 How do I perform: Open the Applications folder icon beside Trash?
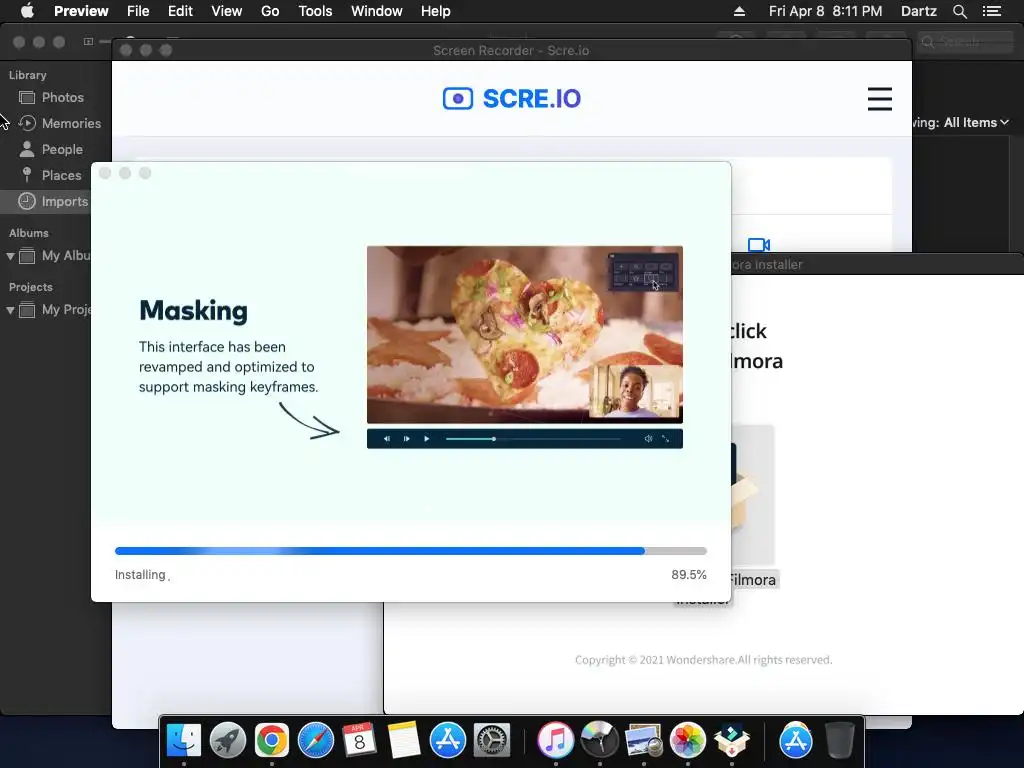coord(795,740)
